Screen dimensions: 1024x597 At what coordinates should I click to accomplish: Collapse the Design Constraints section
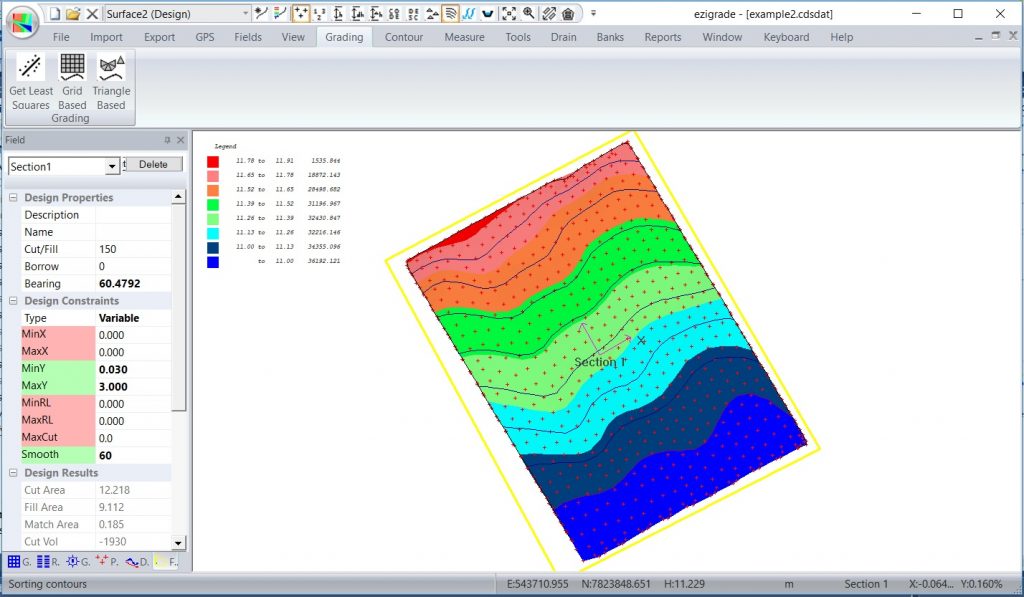point(13,301)
